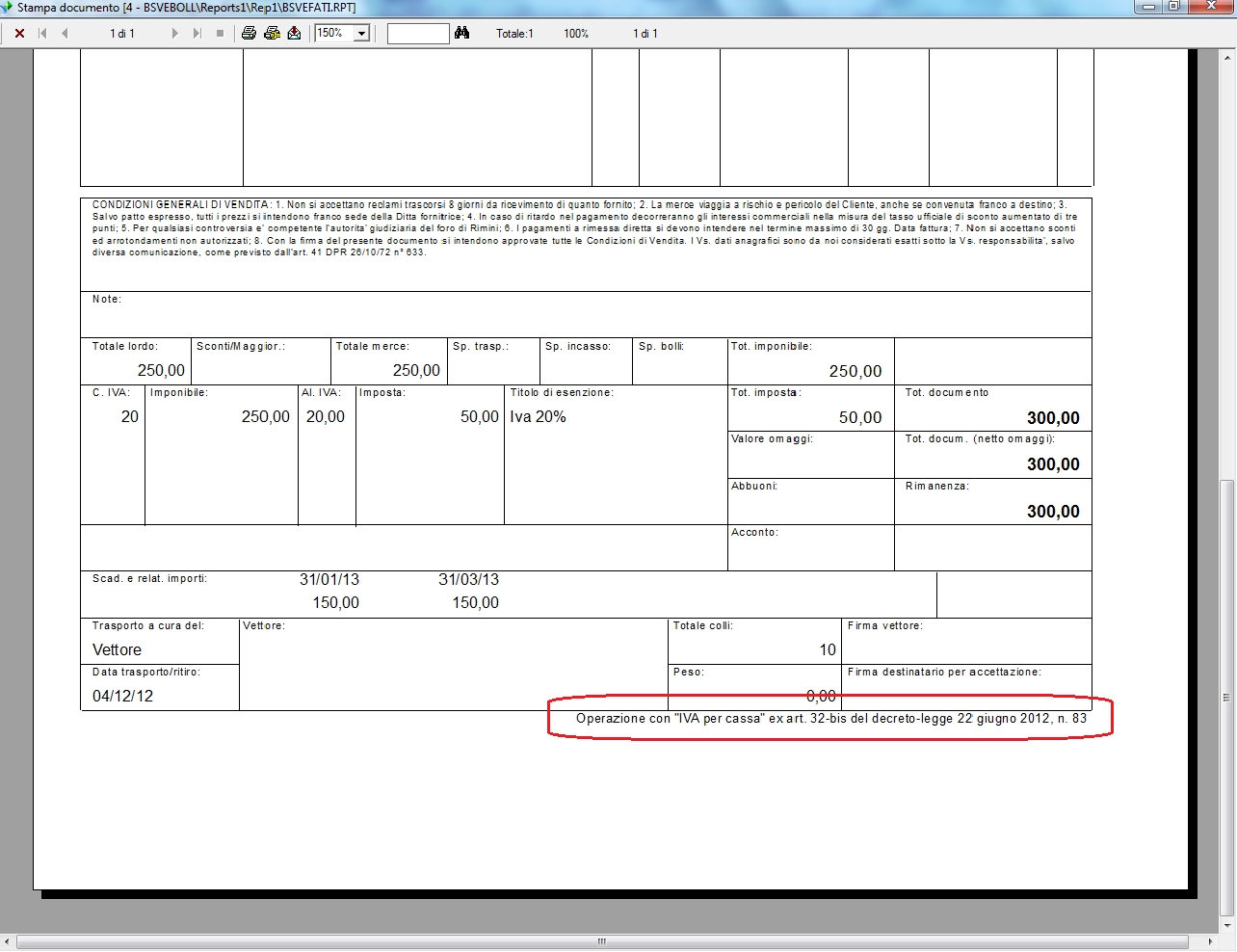Click the horizontal scrollbar left arrow

tap(8, 941)
